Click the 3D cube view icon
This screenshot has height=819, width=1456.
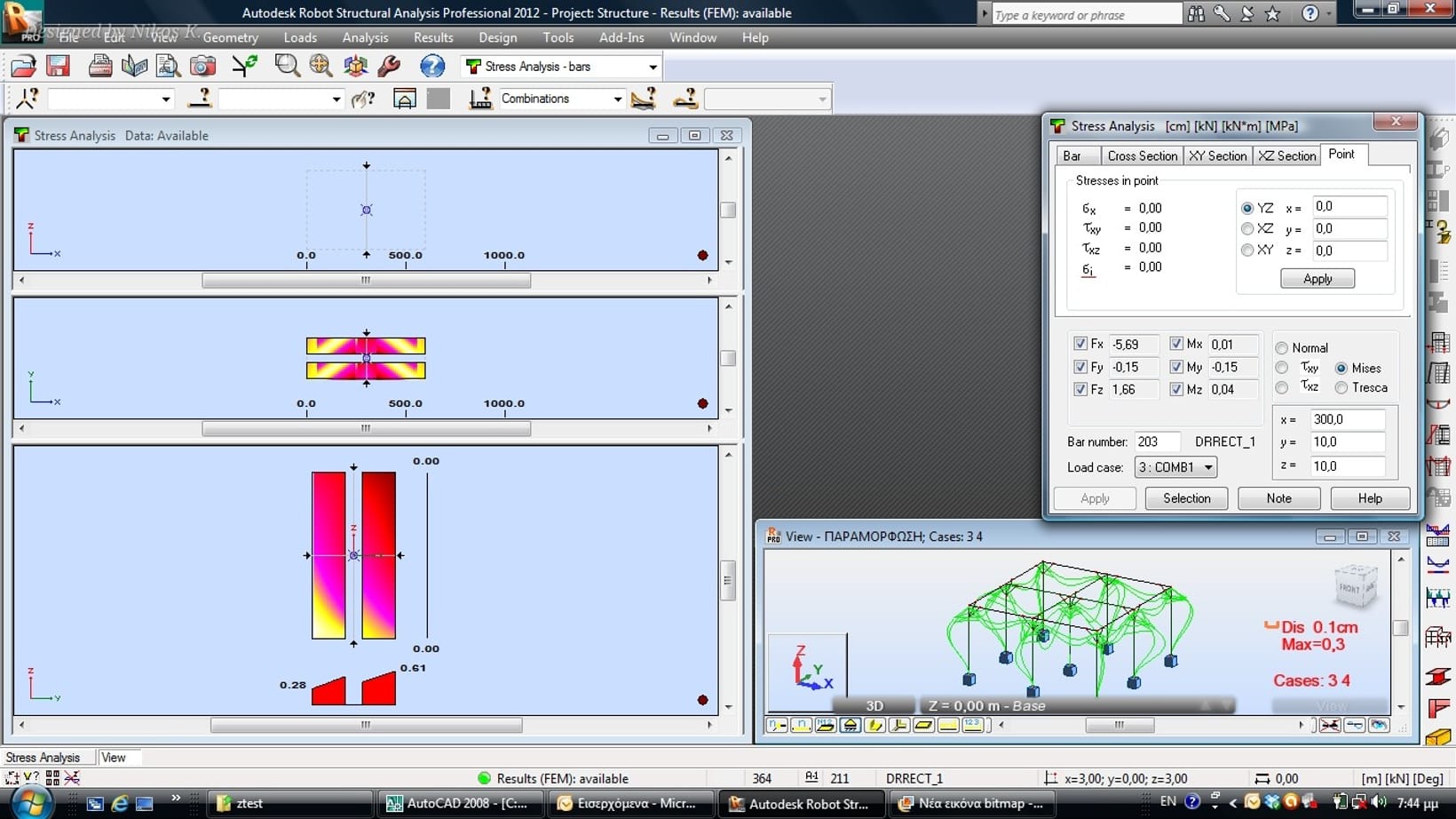coord(355,66)
